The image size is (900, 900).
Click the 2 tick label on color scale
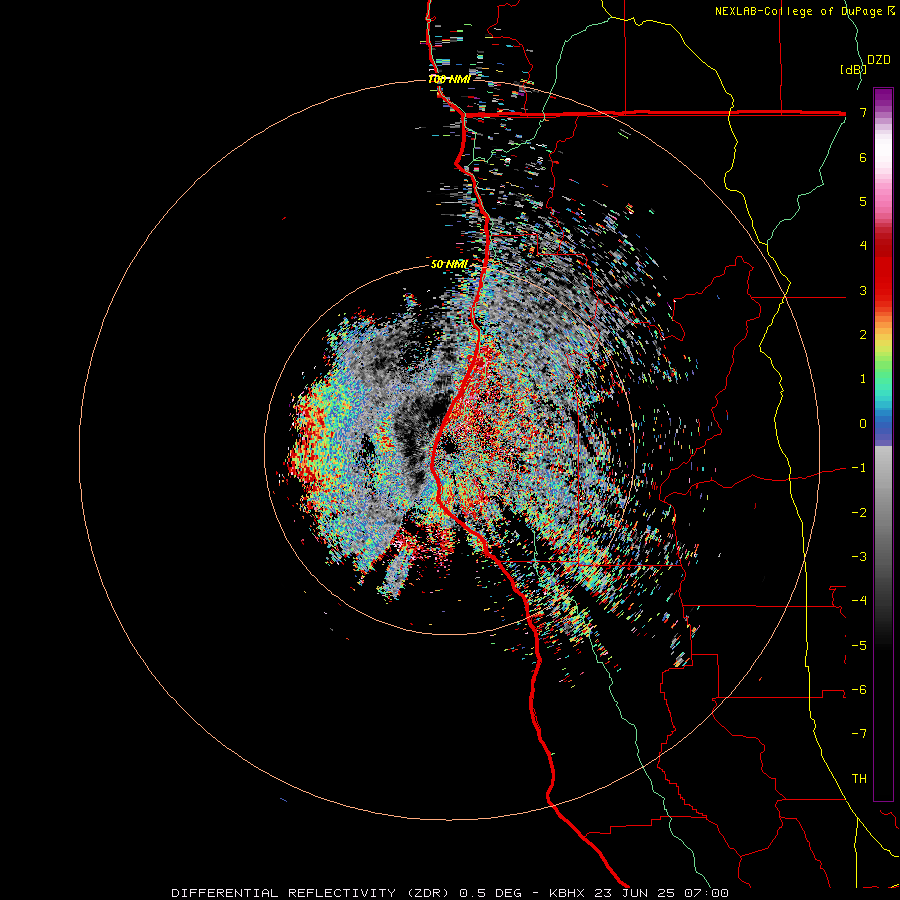[863, 335]
